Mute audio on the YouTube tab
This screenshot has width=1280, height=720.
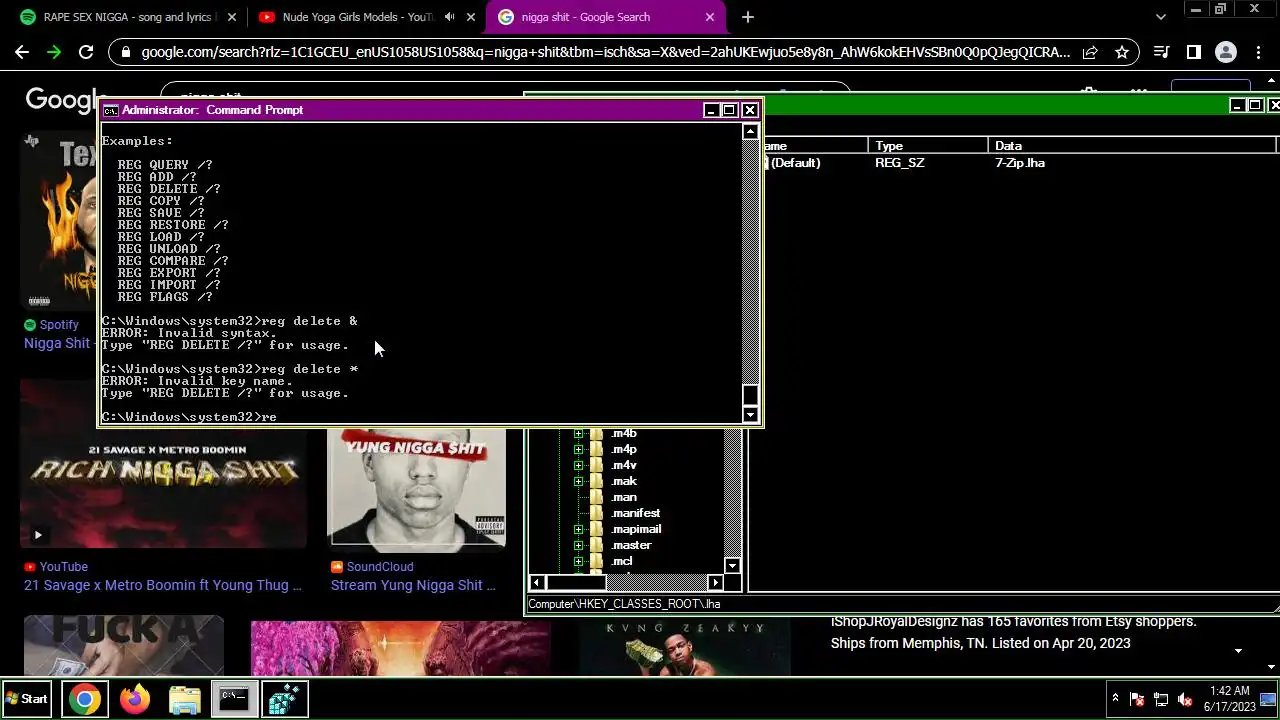click(x=449, y=17)
